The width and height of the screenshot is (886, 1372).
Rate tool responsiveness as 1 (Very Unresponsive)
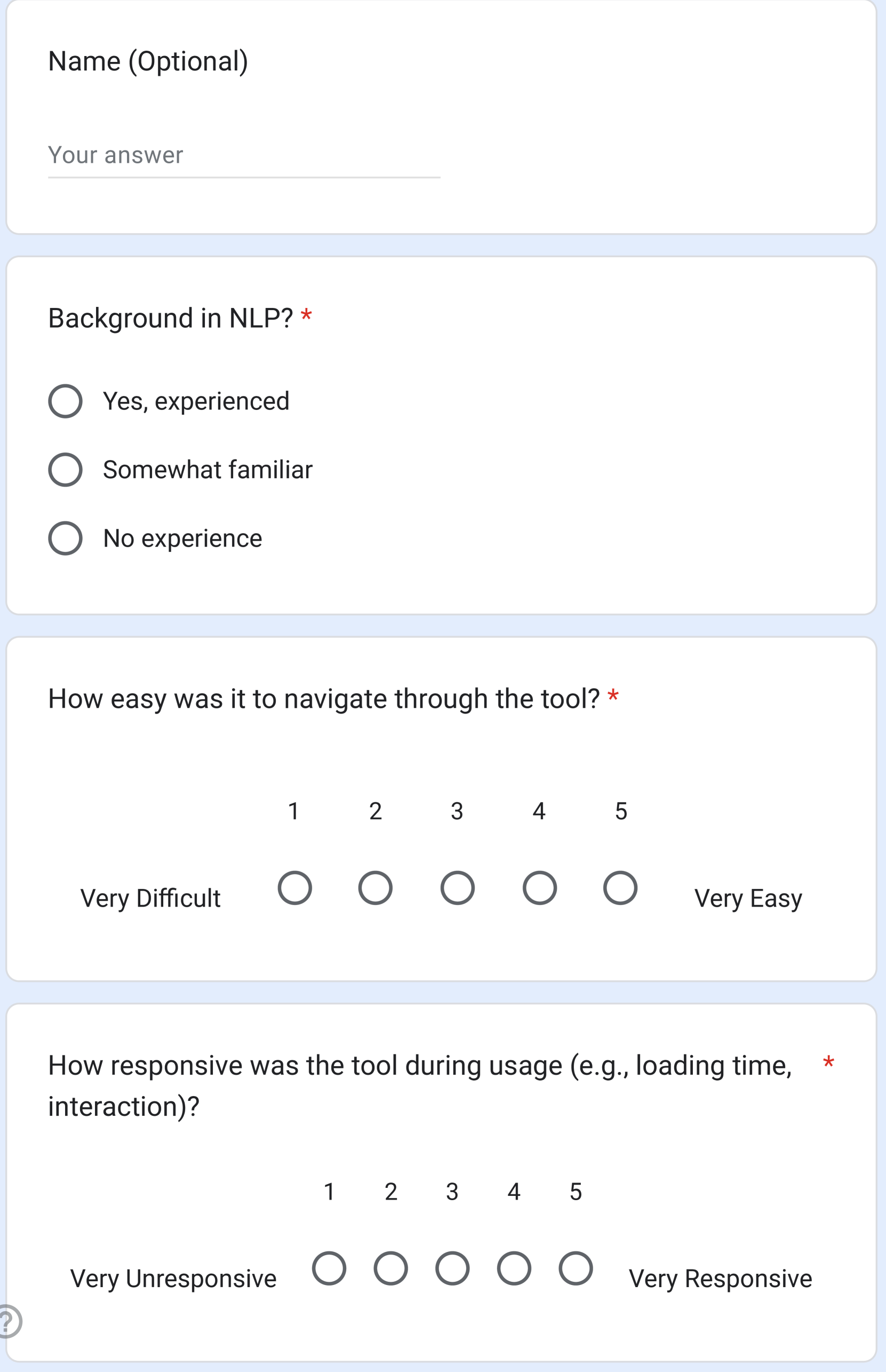click(x=329, y=1268)
